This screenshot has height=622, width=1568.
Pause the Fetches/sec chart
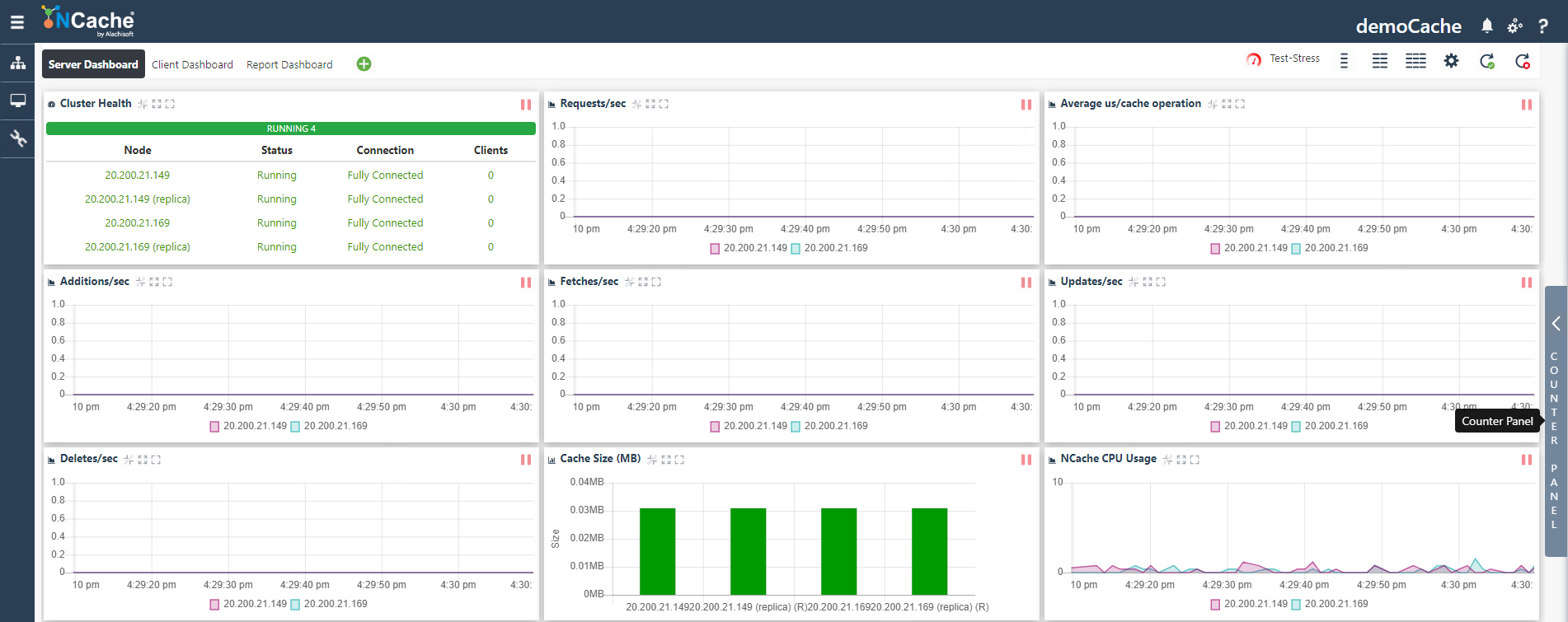[x=1026, y=283]
